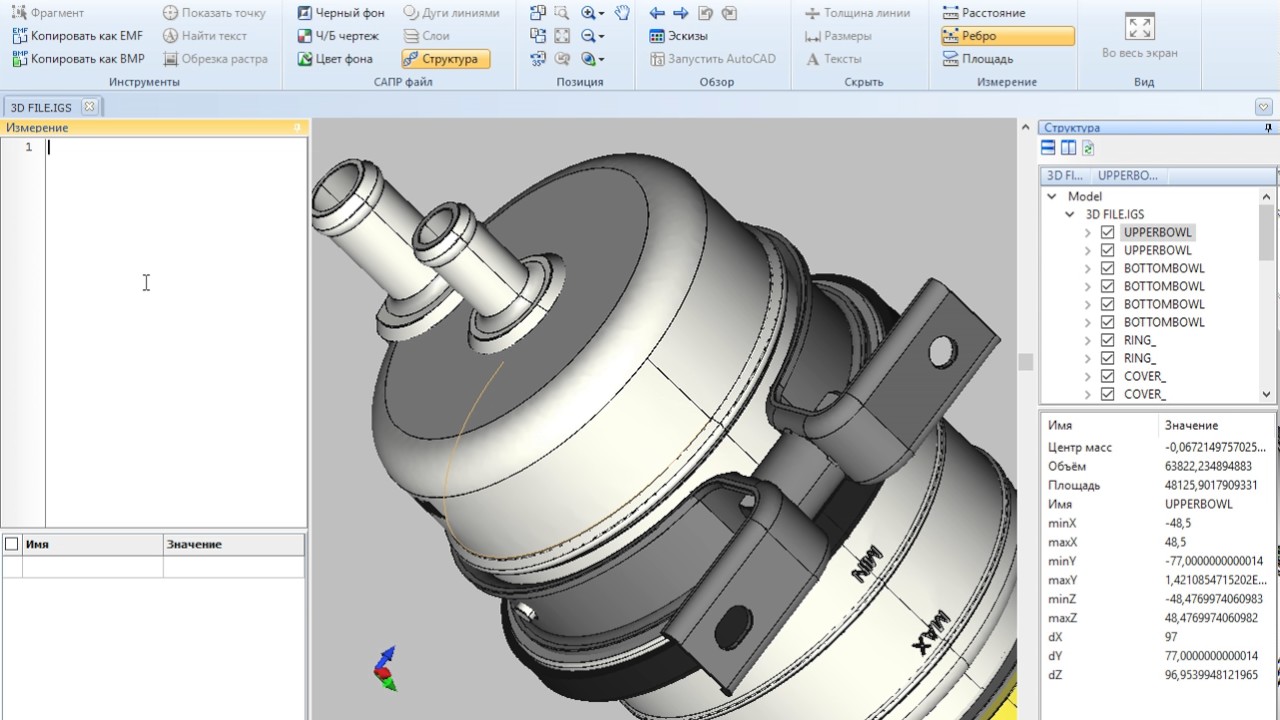
Task: Uncheck the first BOTTOMBOWL checkbox
Action: pos(1107,269)
